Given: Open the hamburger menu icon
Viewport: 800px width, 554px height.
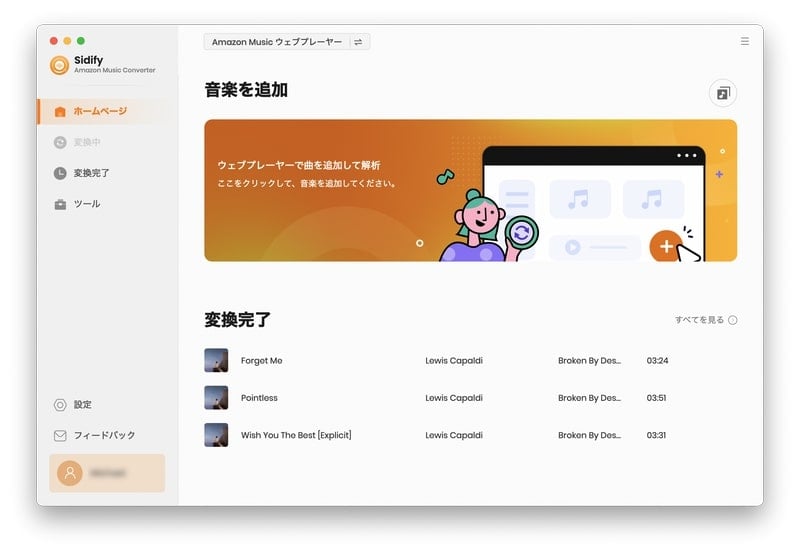Looking at the screenshot, I should point(744,41).
